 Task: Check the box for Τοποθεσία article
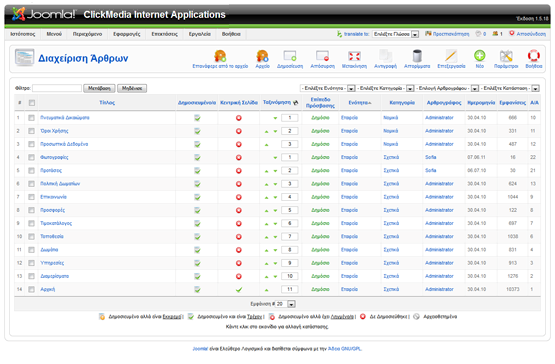click(32, 237)
